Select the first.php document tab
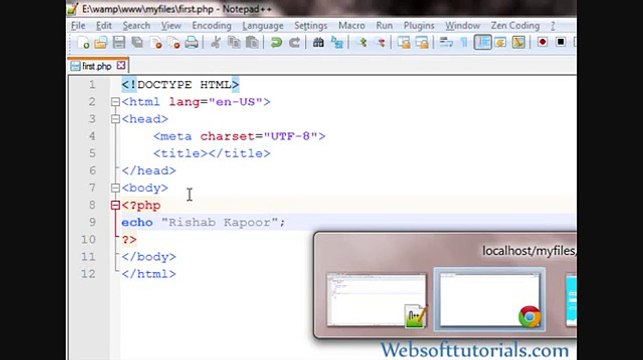This screenshot has height=360, width=643. tap(97, 66)
